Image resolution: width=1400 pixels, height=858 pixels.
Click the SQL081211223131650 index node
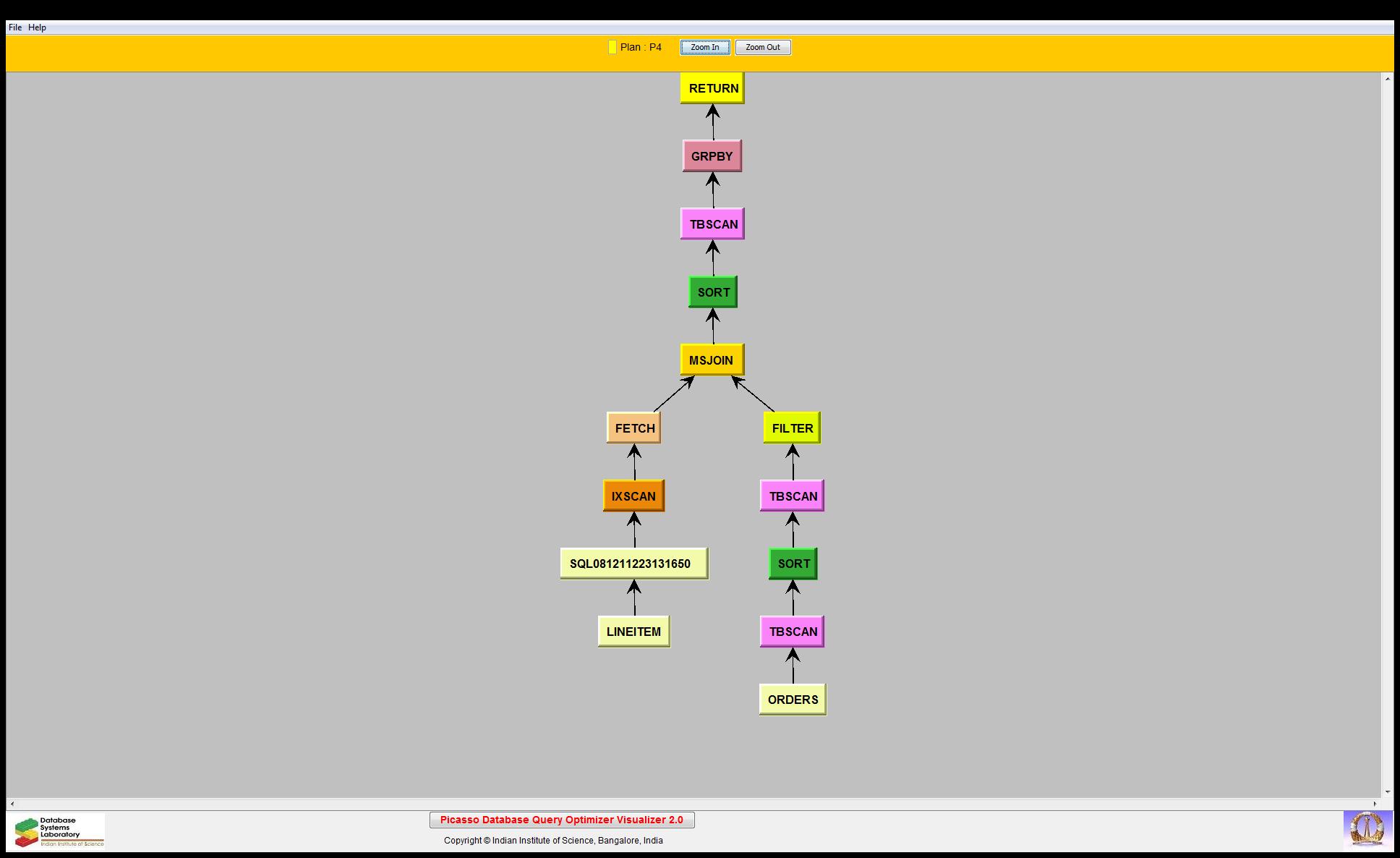[633, 564]
